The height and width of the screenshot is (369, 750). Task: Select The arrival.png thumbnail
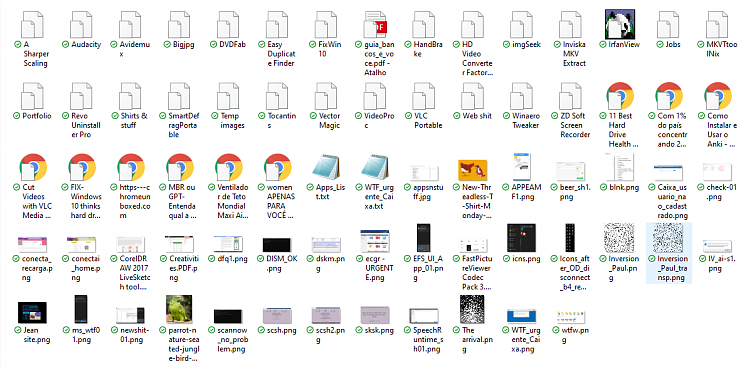pyautogui.click(x=473, y=309)
